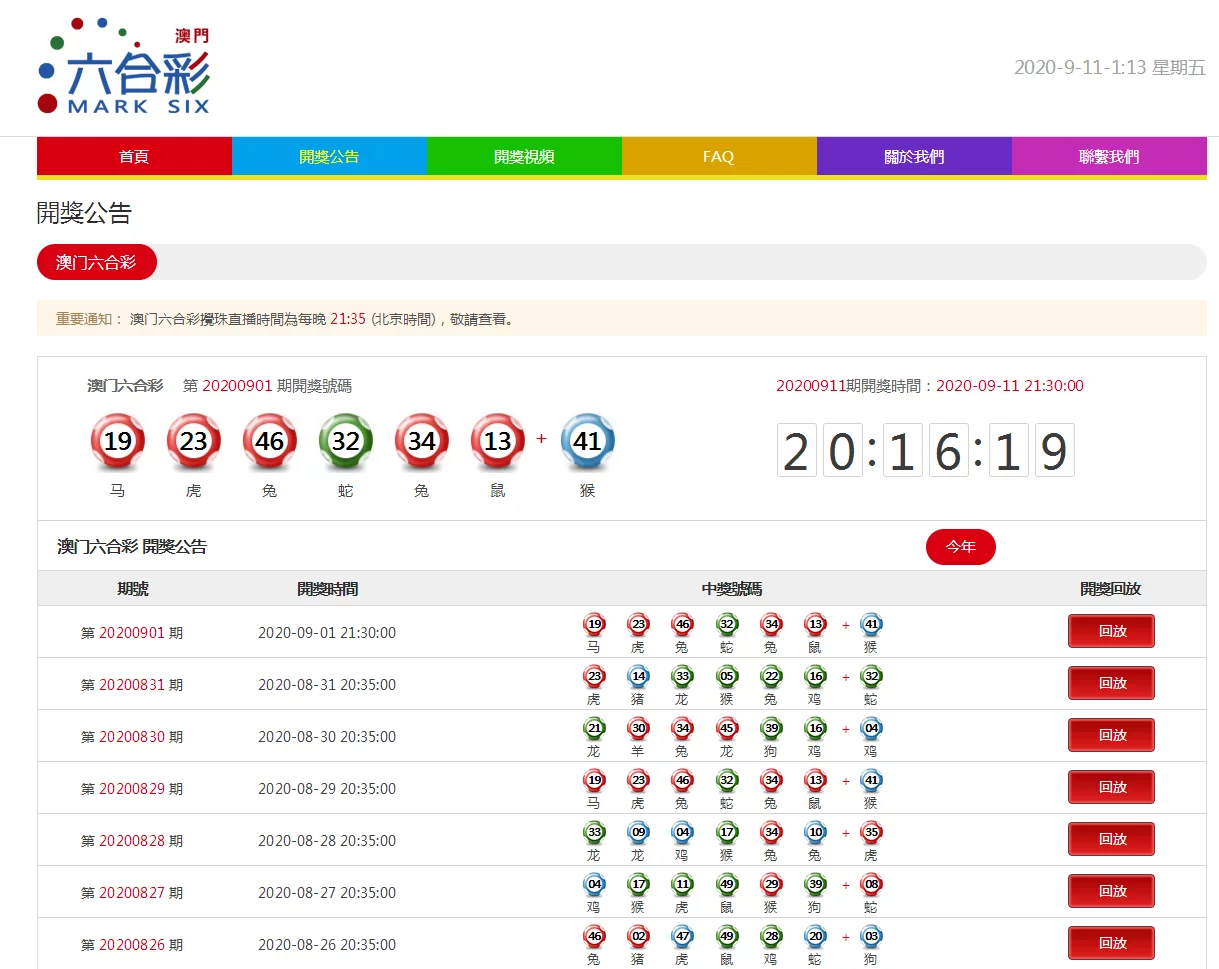Image resolution: width=1219 pixels, height=969 pixels.
Task: Click the large red ball numbered 23
Action: [x=194, y=441]
